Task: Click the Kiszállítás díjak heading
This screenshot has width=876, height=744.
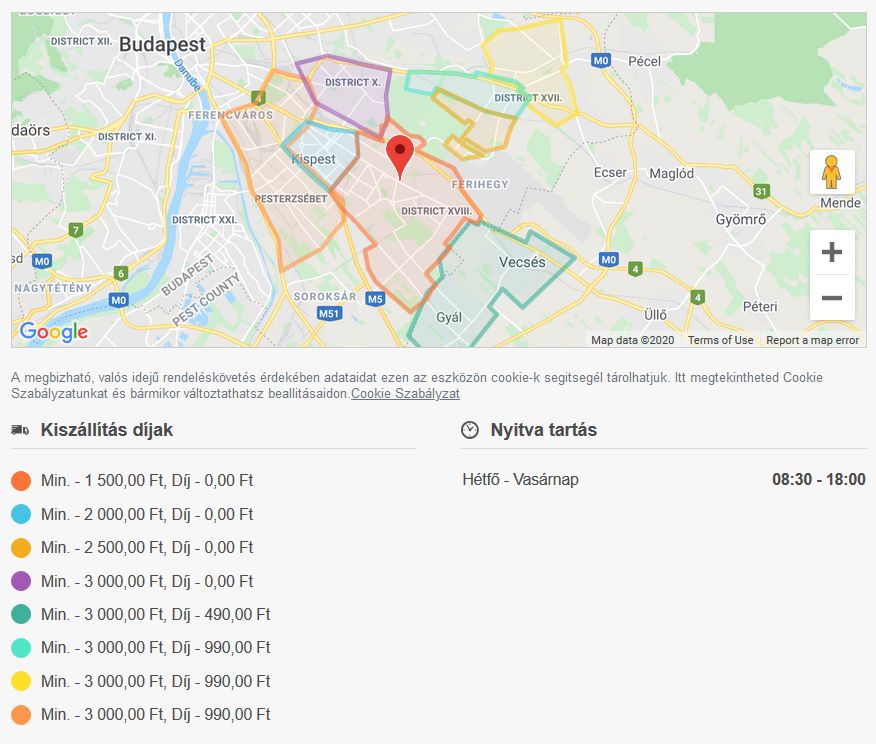Action: 107,430
